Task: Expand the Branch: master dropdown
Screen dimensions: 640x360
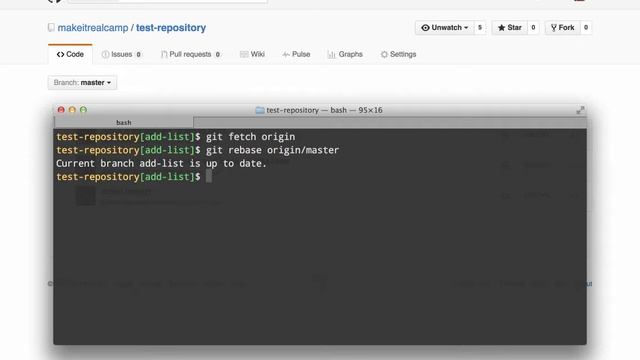Action: pyautogui.click(x=82, y=83)
